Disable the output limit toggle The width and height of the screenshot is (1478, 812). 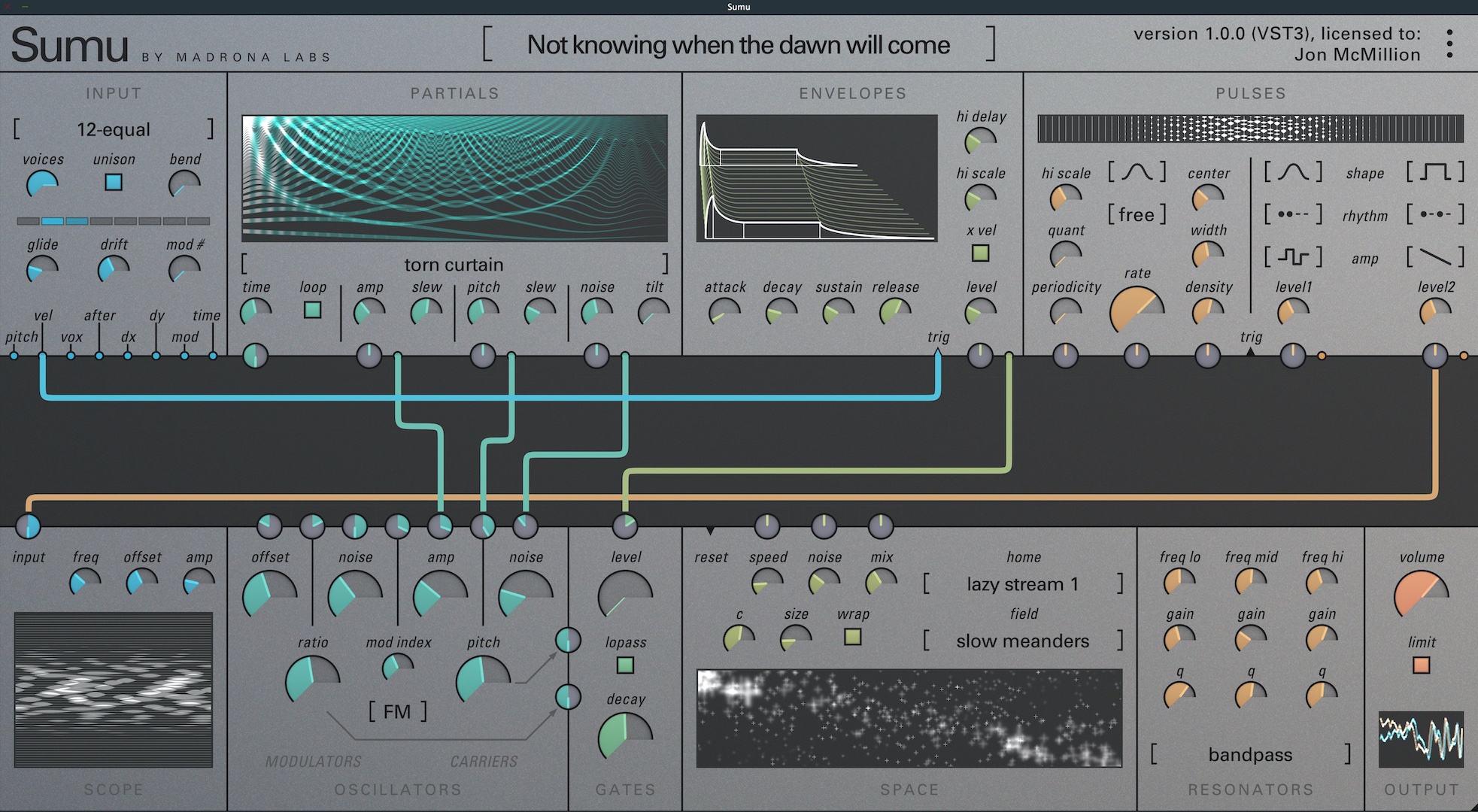tap(1421, 665)
